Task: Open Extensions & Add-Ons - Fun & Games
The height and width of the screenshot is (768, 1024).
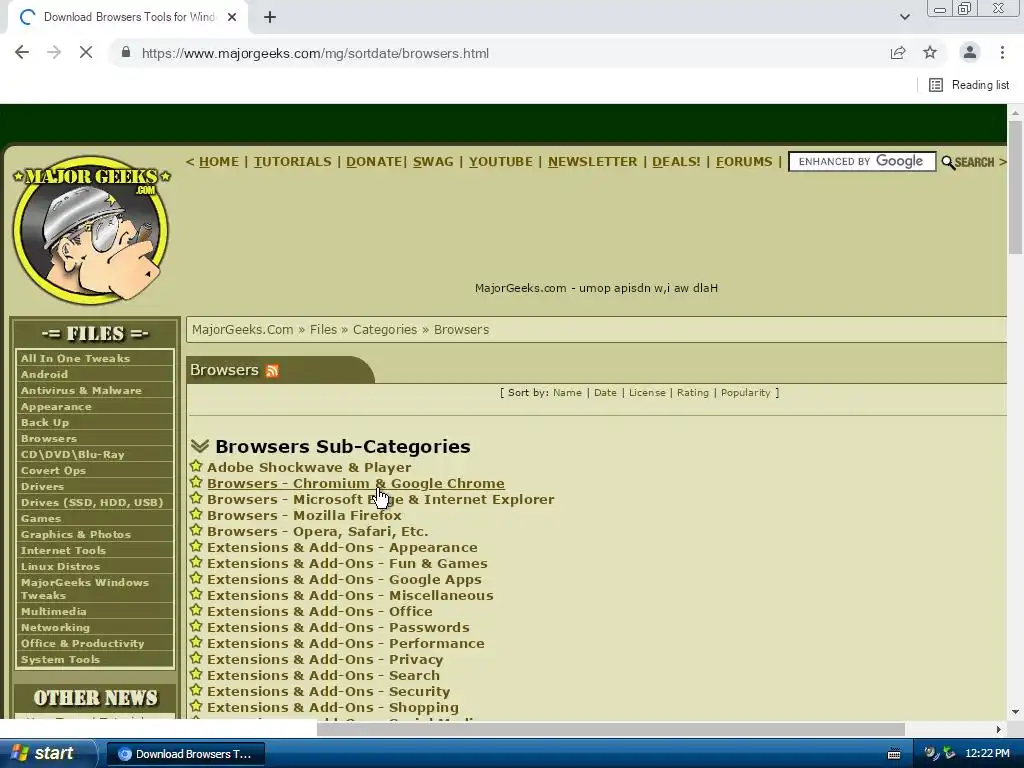Action: pyautogui.click(x=347, y=564)
